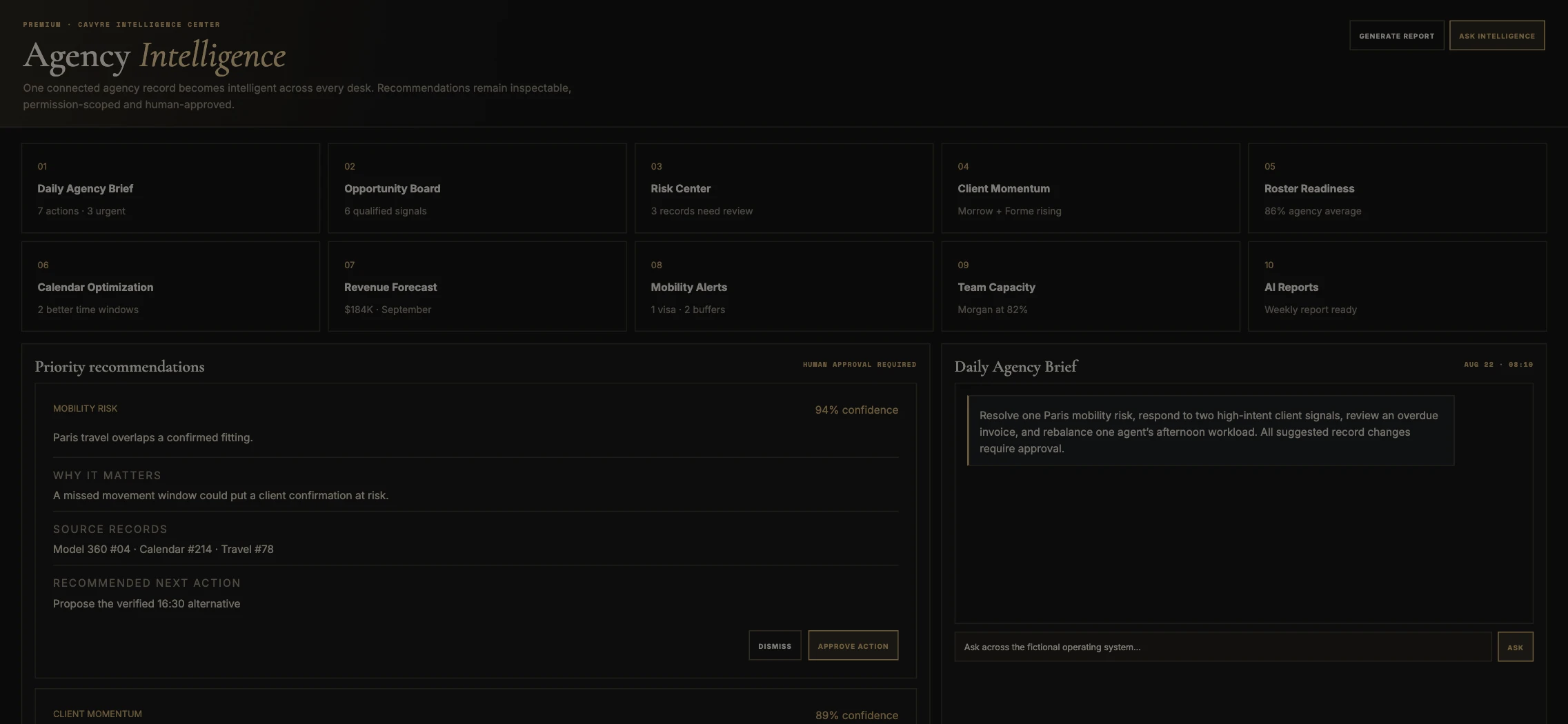The width and height of the screenshot is (1568, 724).
Task: Open the AI Reports card
Action: pos(1398,286)
